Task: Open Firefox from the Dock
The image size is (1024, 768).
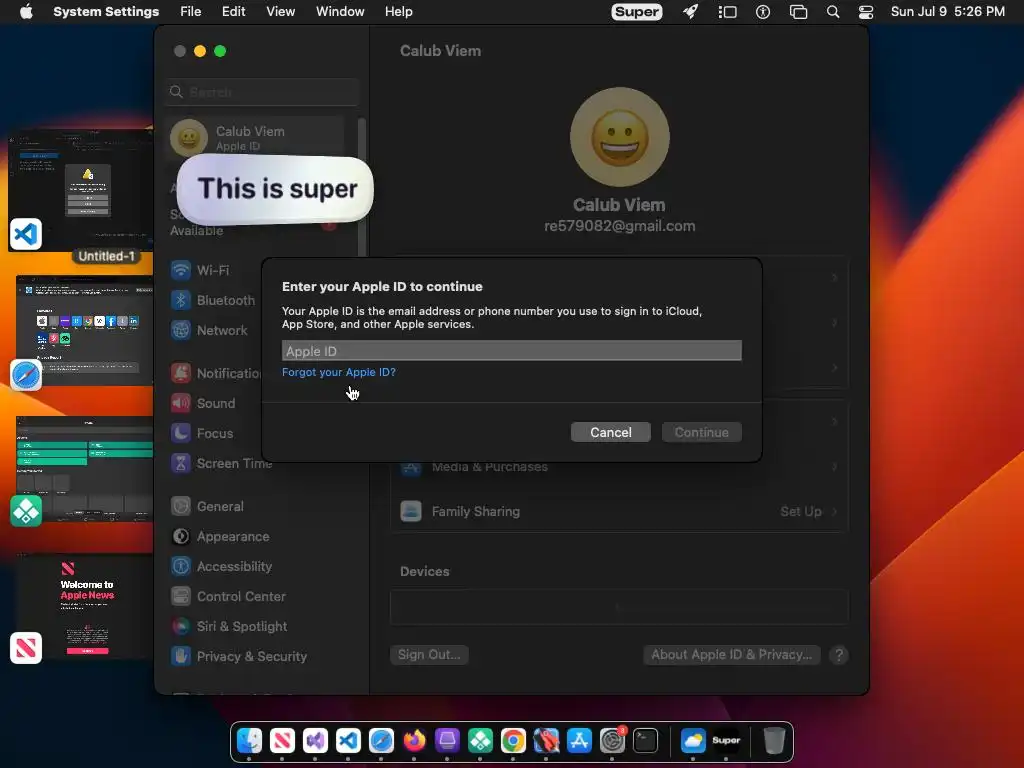Action: click(x=414, y=741)
